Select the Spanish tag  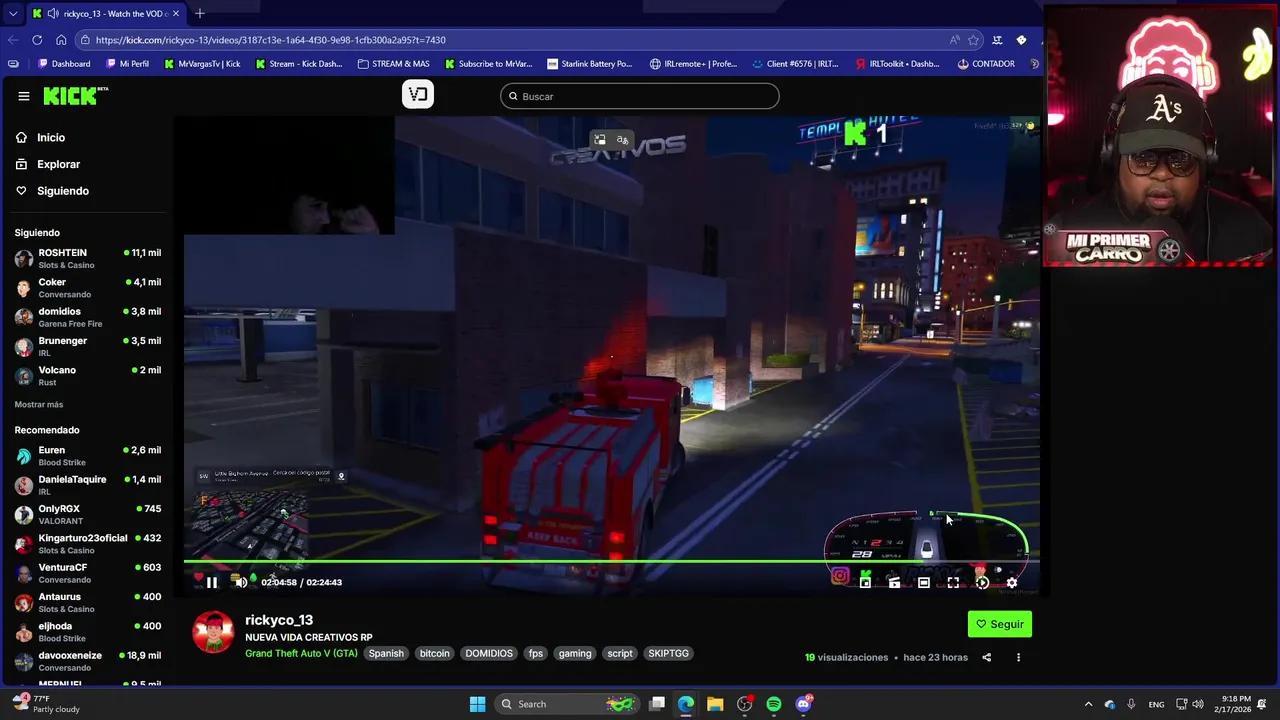coord(386,653)
